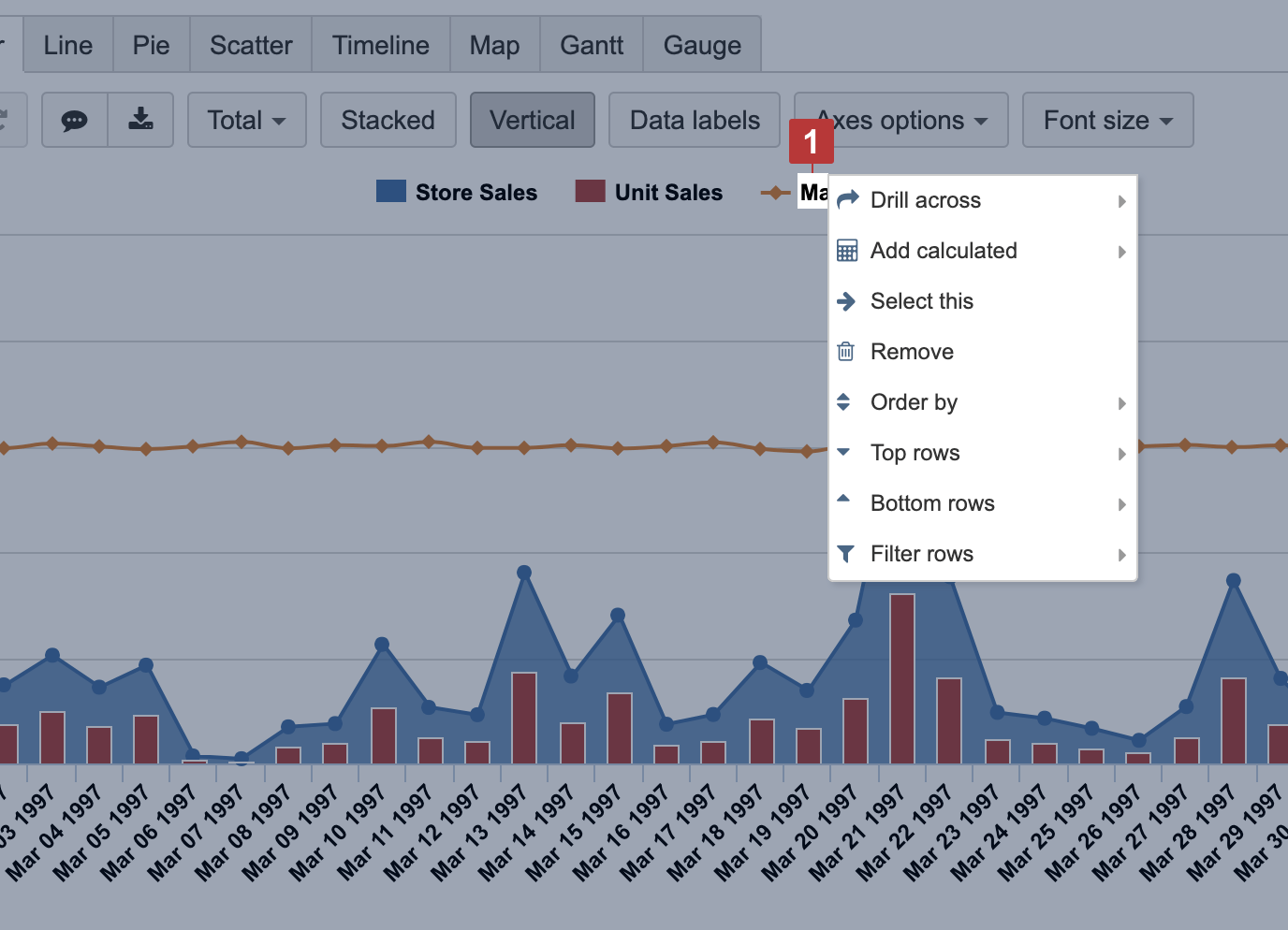This screenshot has height=930, width=1288.
Task: Click the Remove trash can icon
Action: (846, 352)
